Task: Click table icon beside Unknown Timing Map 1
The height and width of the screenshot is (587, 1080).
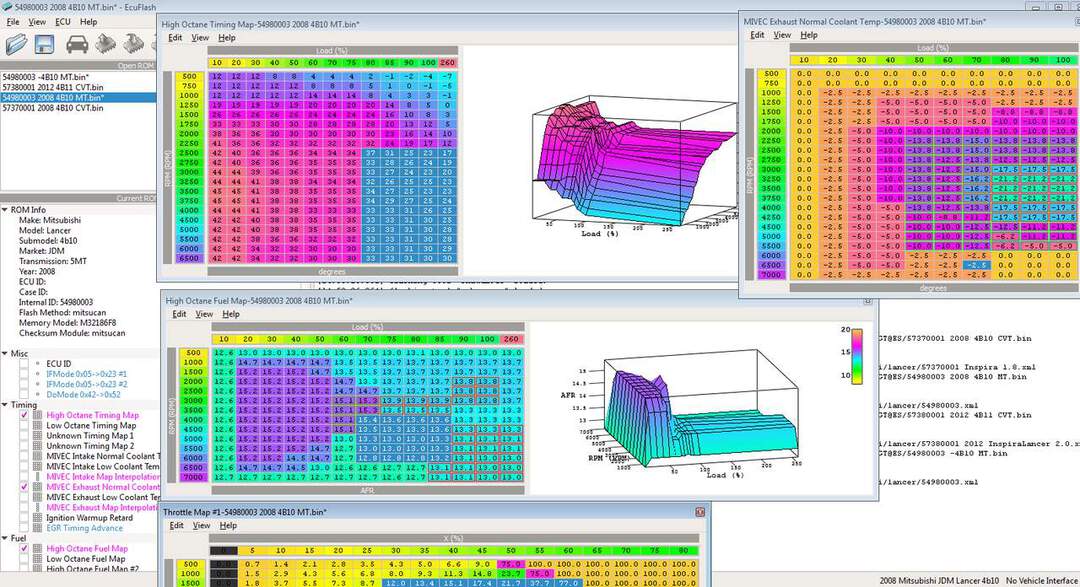Action: pos(37,436)
